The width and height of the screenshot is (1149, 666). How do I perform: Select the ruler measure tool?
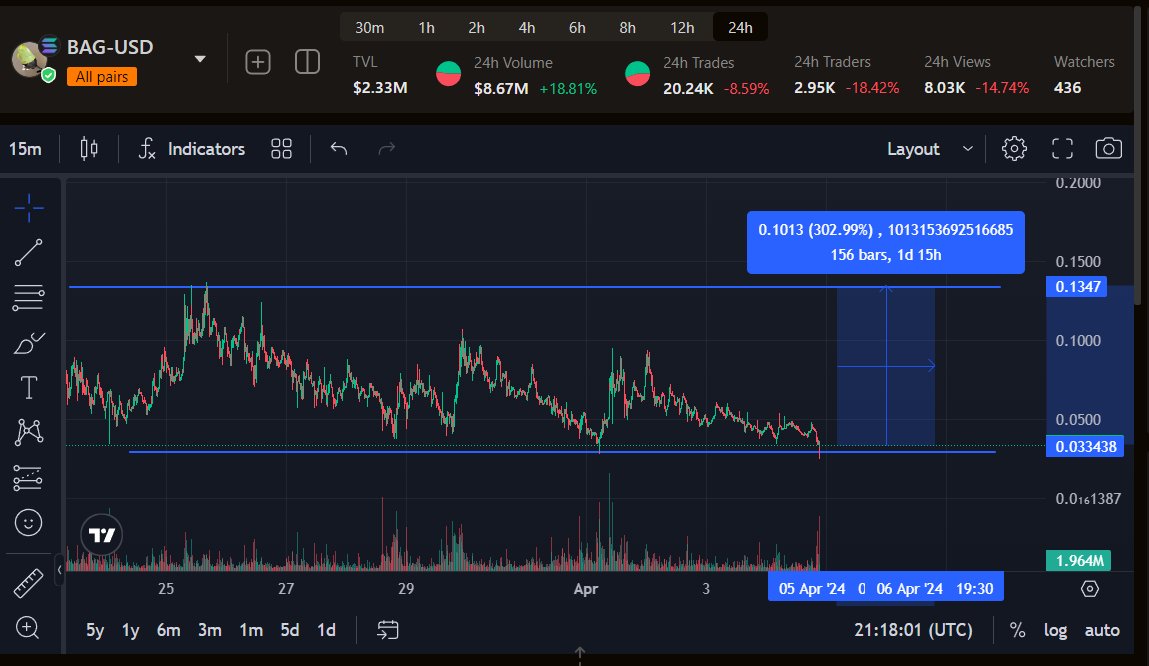29,584
